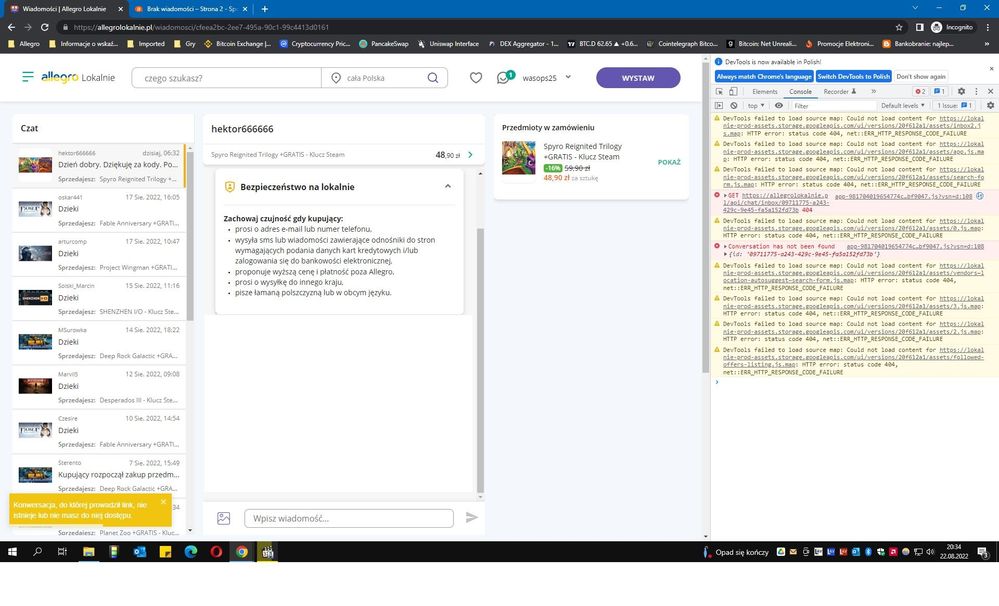
Task: Expand the wasops25 account dropdown
Action: point(568,77)
